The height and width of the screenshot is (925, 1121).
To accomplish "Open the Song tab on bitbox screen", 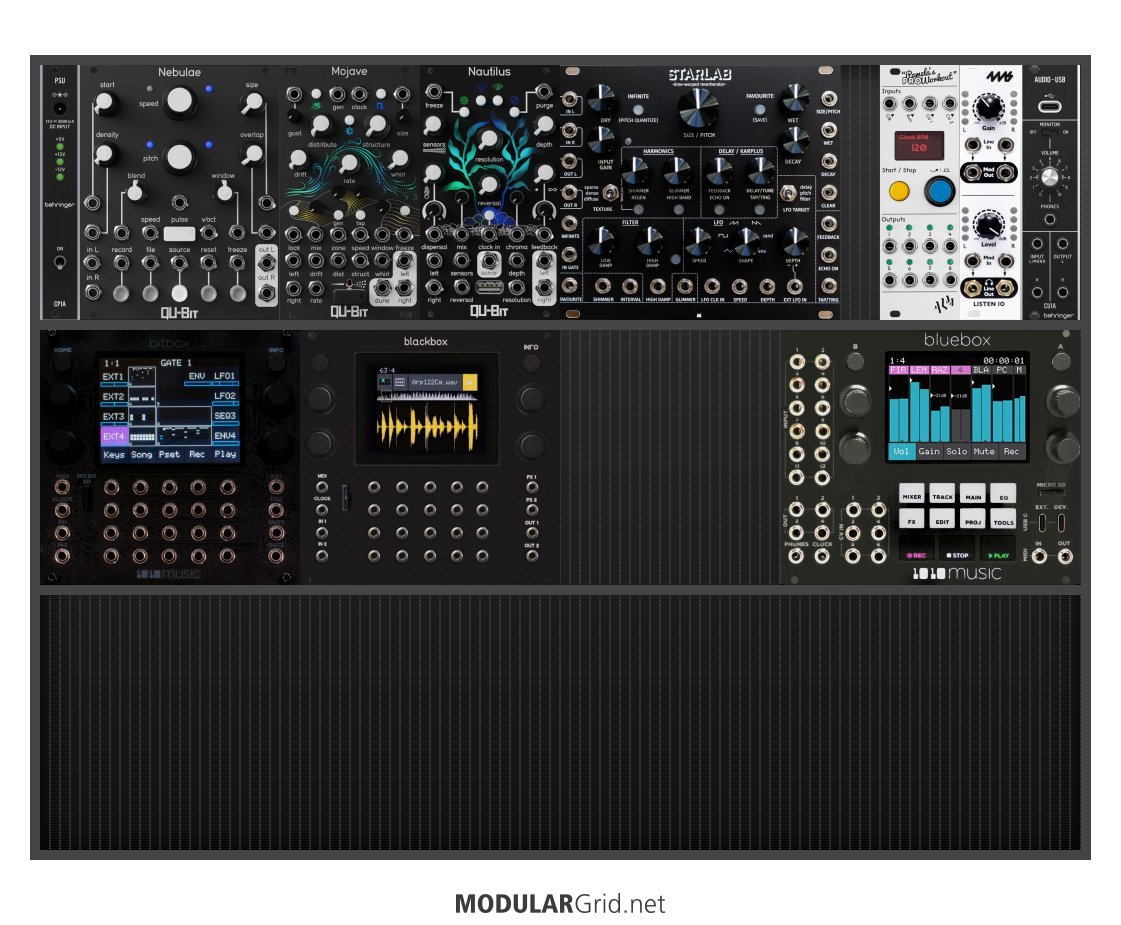I will (x=142, y=455).
